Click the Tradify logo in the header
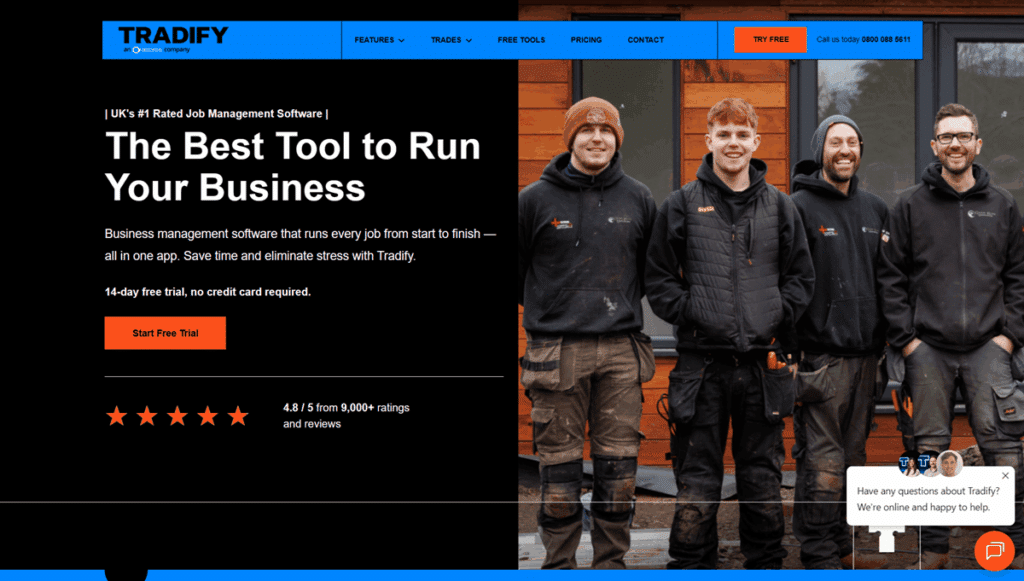 [x=173, y=36]
